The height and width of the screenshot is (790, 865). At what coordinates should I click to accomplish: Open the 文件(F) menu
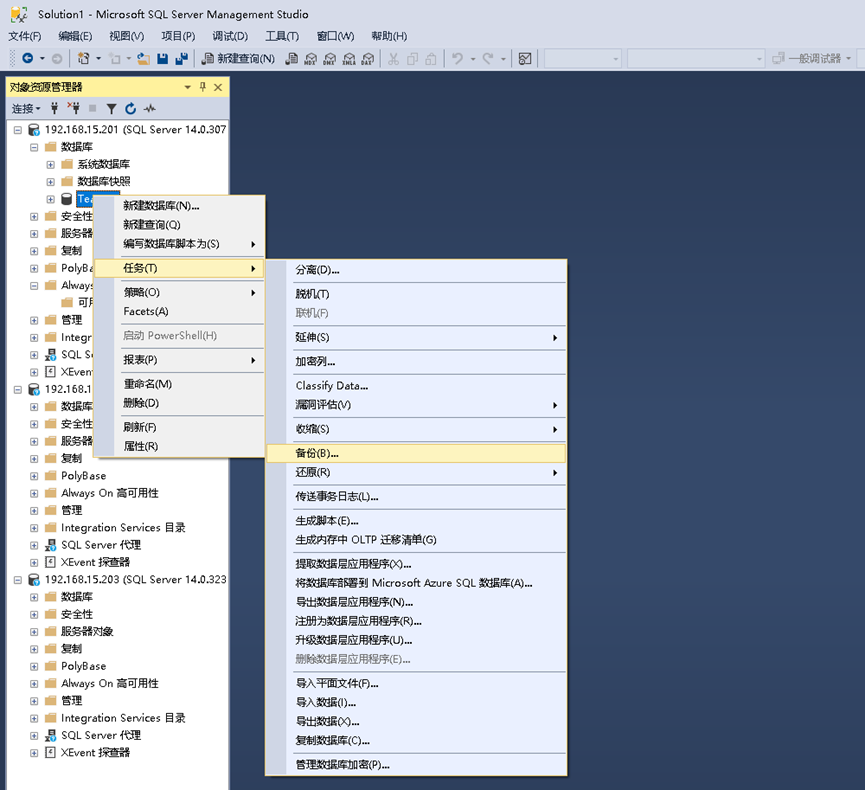[25, 36]
